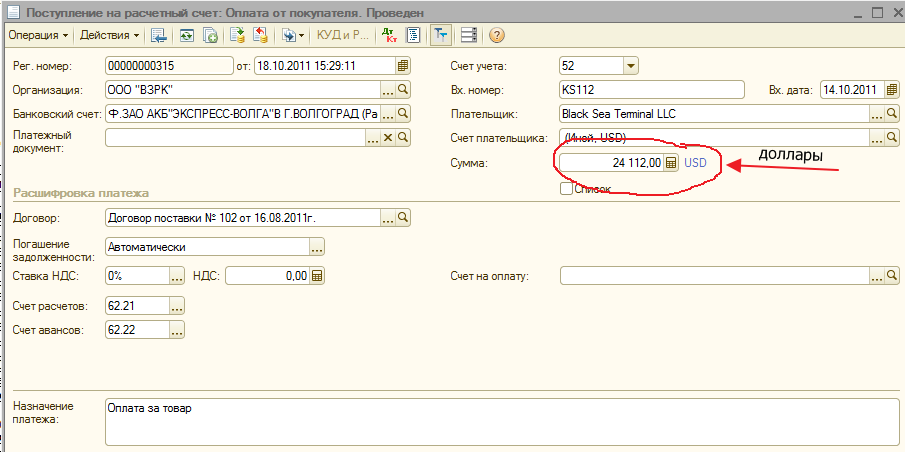
Task: Click the toolbar refresh icon
Action: 186,35
